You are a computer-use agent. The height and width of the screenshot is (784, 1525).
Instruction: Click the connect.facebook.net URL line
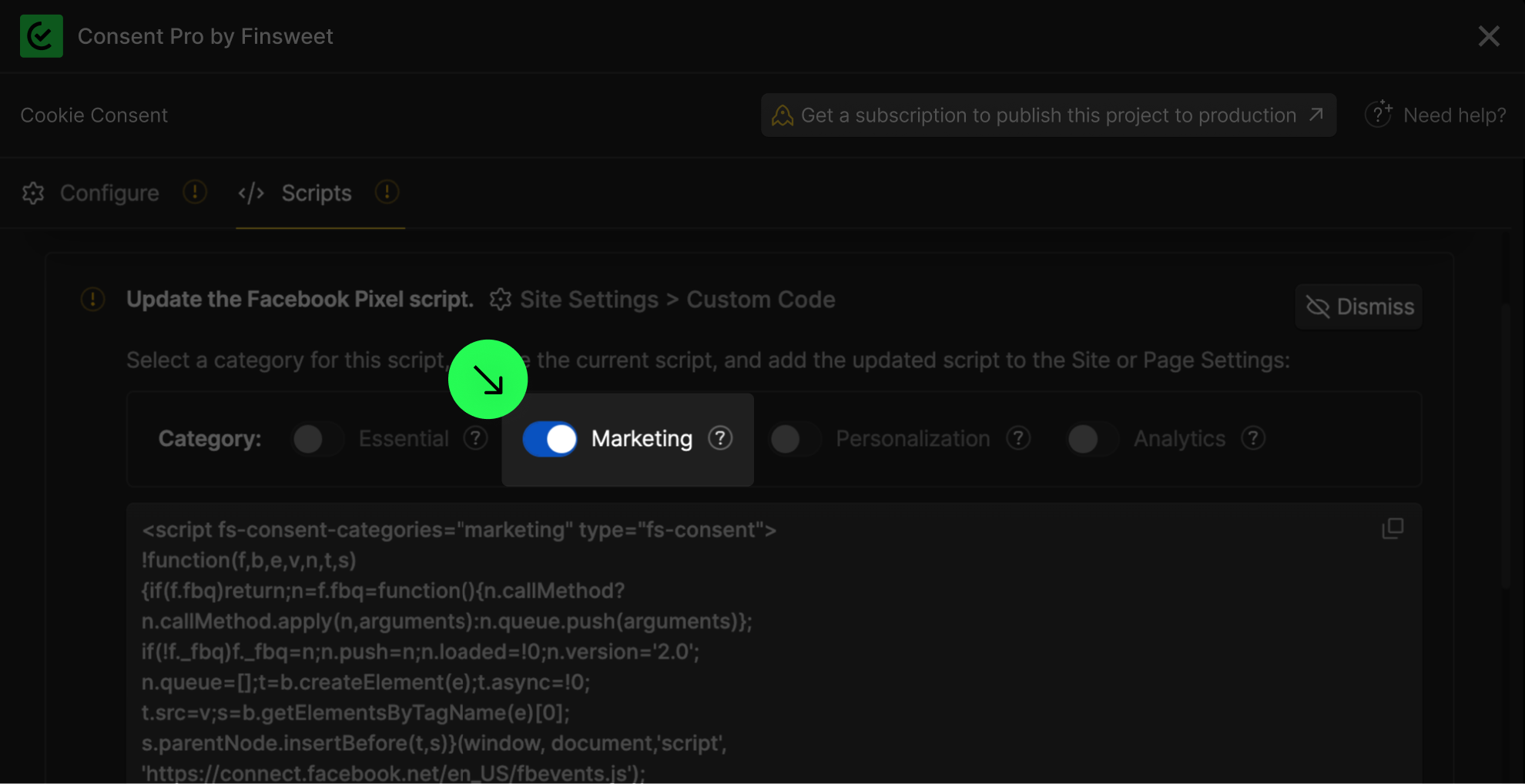[394, 772]
